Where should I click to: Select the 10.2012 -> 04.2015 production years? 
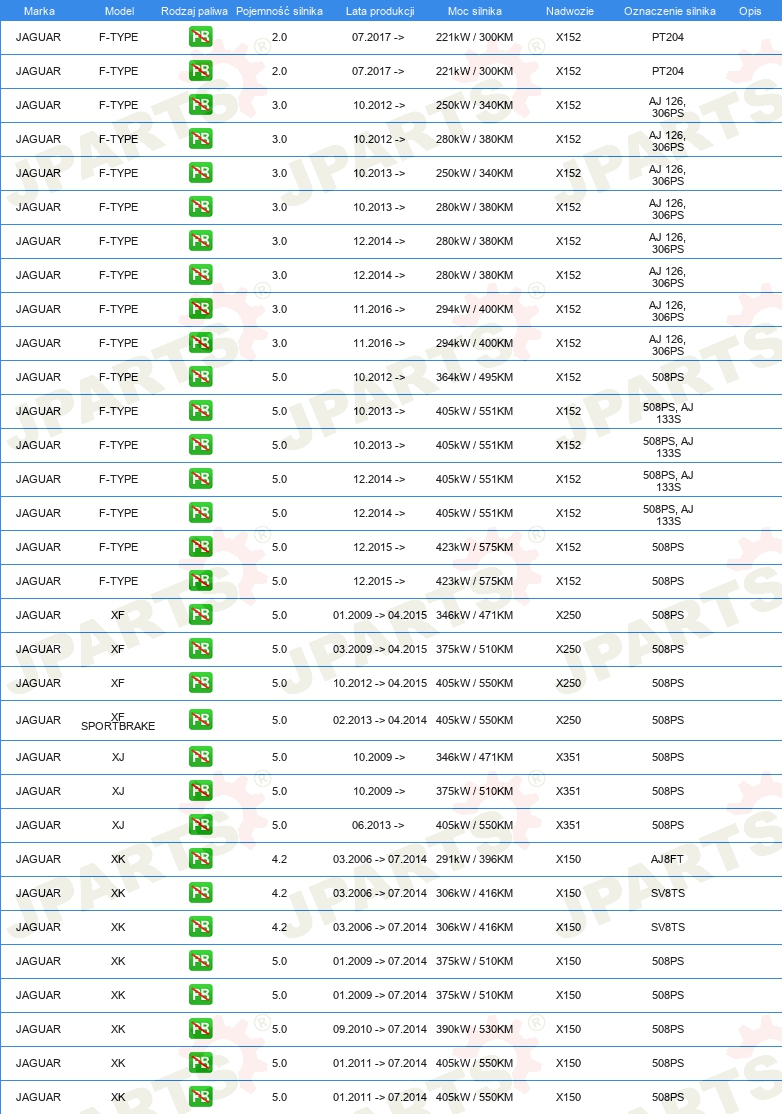380,683
